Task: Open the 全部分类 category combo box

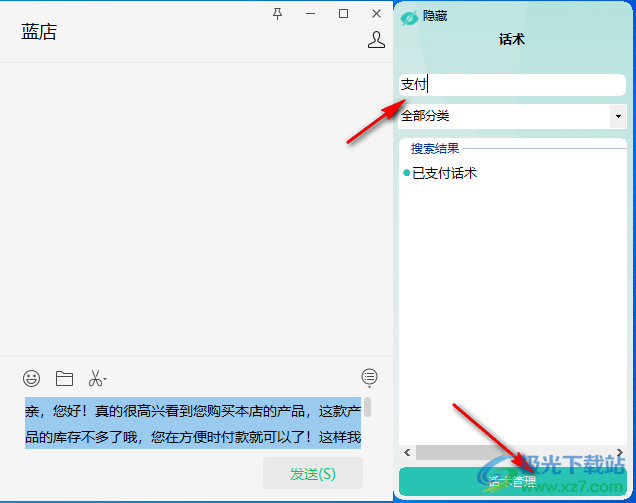Action: point(512,116)
